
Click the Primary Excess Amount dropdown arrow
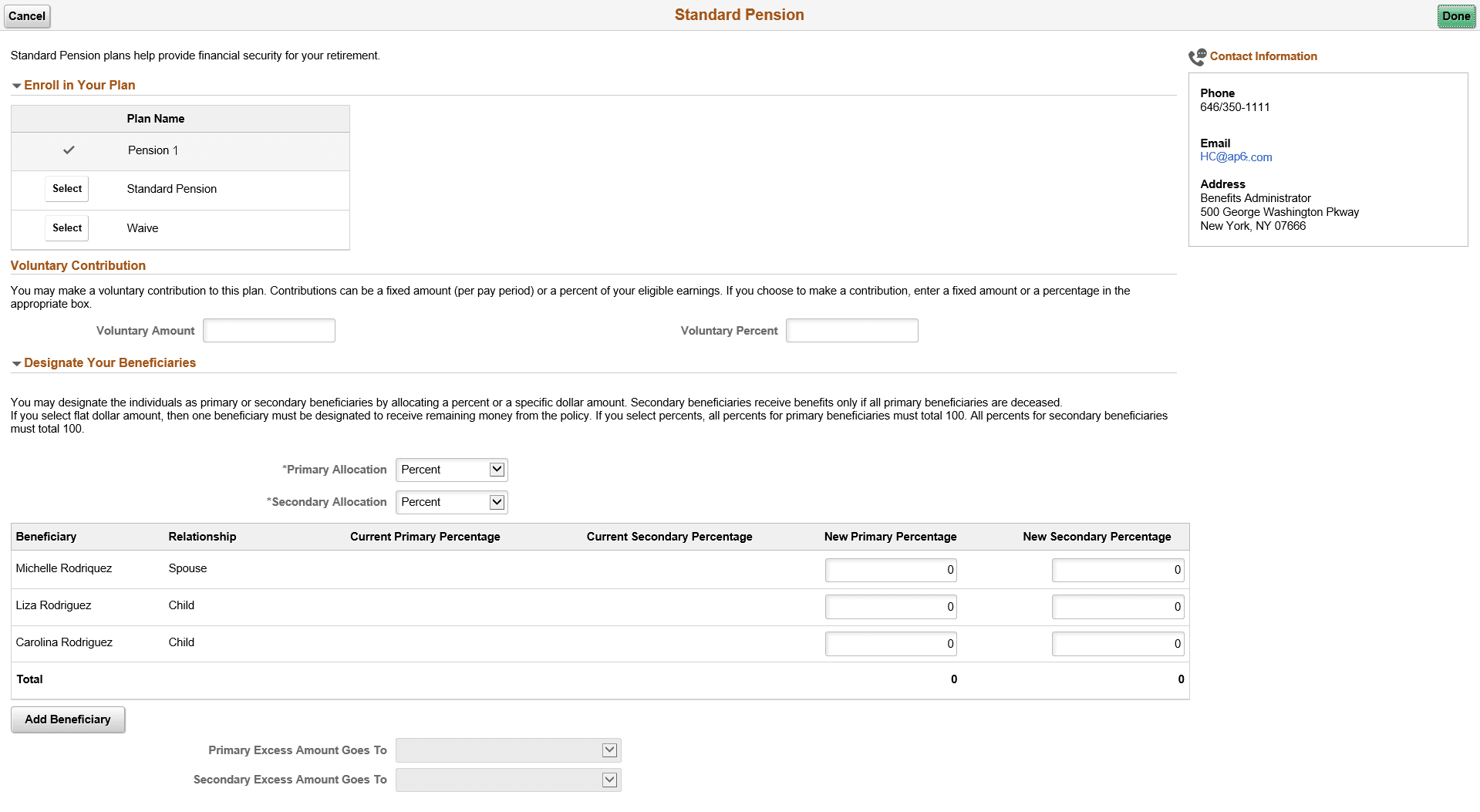coord(609,750)
